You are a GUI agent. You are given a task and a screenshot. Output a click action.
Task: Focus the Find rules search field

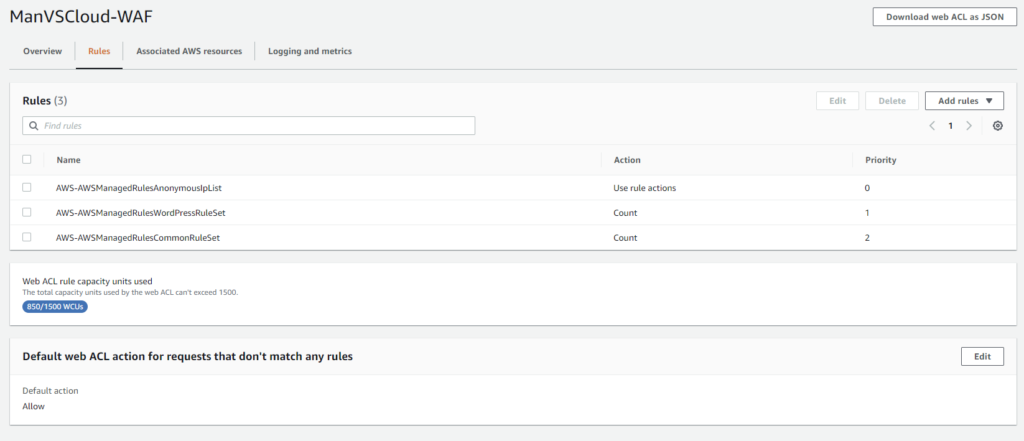pos(255,126)
